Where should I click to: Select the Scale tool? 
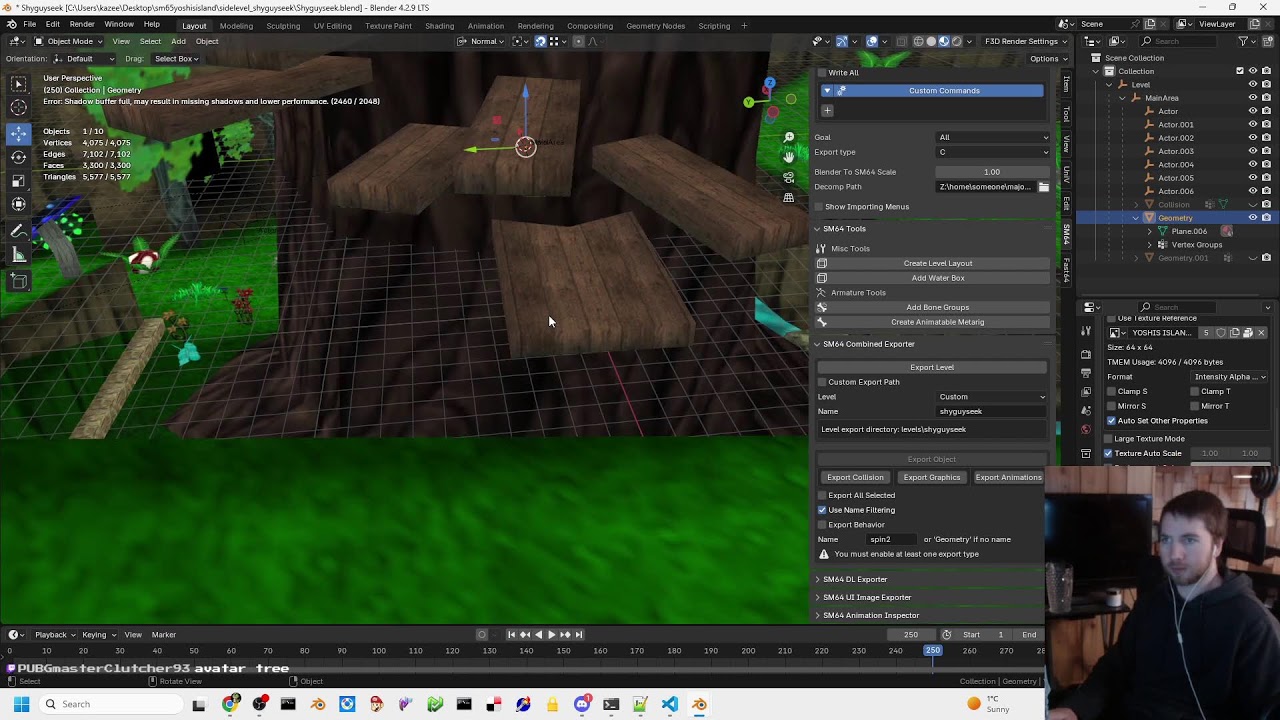[19, 181]
